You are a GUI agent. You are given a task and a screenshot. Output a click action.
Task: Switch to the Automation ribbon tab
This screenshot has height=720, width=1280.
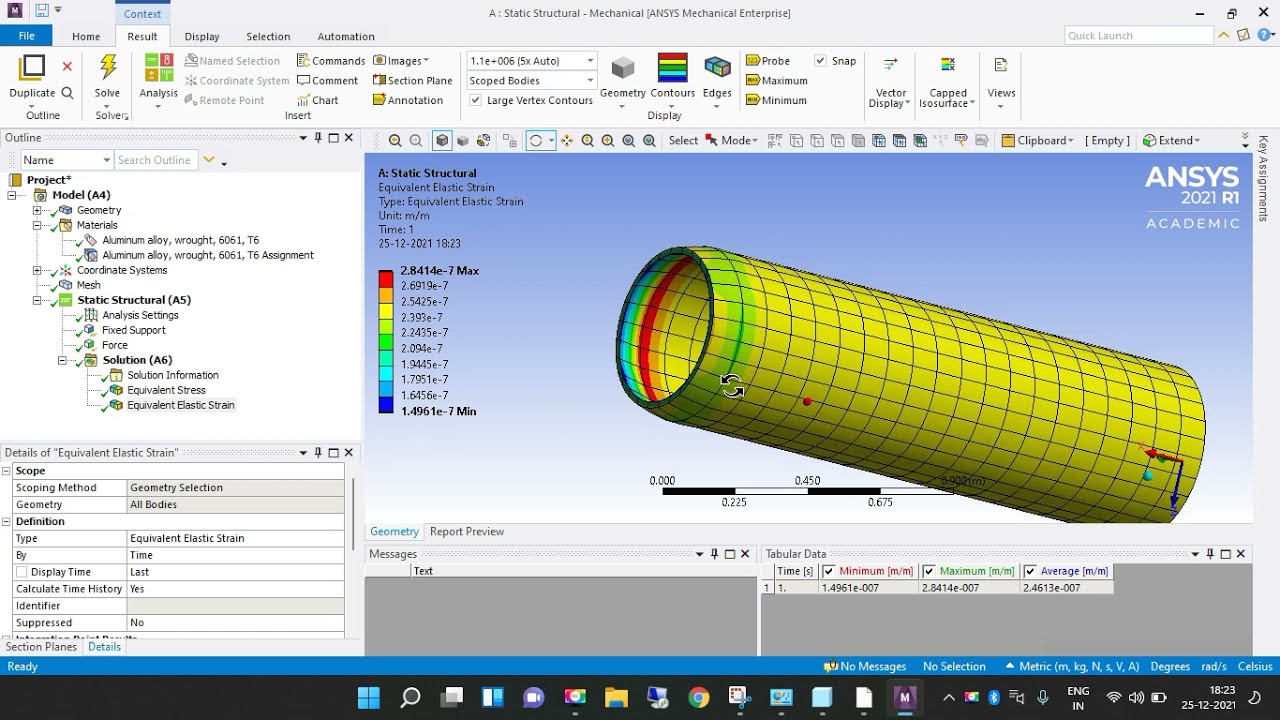pyautogui.click(x=346, y=37)
